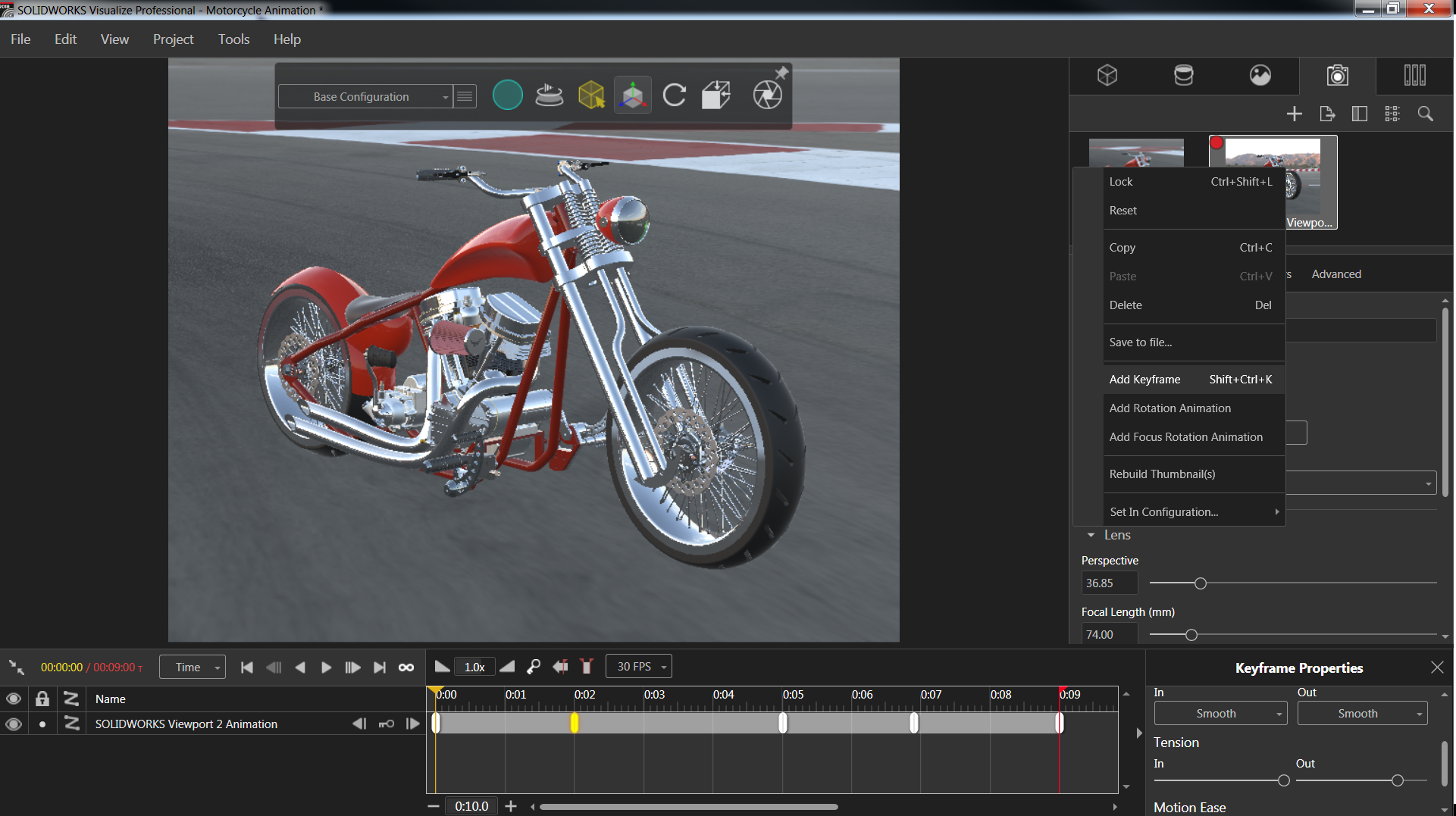This screenshot has height=816, width=1456.
Task: Play the animation
Action: [x=326, y=667]
